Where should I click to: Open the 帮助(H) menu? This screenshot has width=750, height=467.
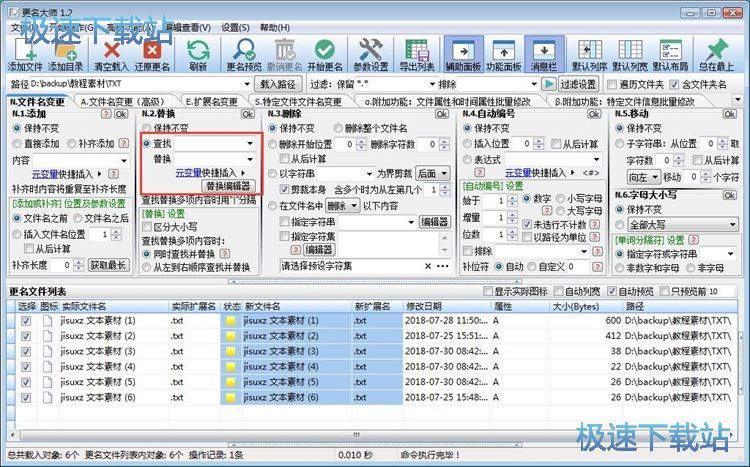click(x=275, y=27)
